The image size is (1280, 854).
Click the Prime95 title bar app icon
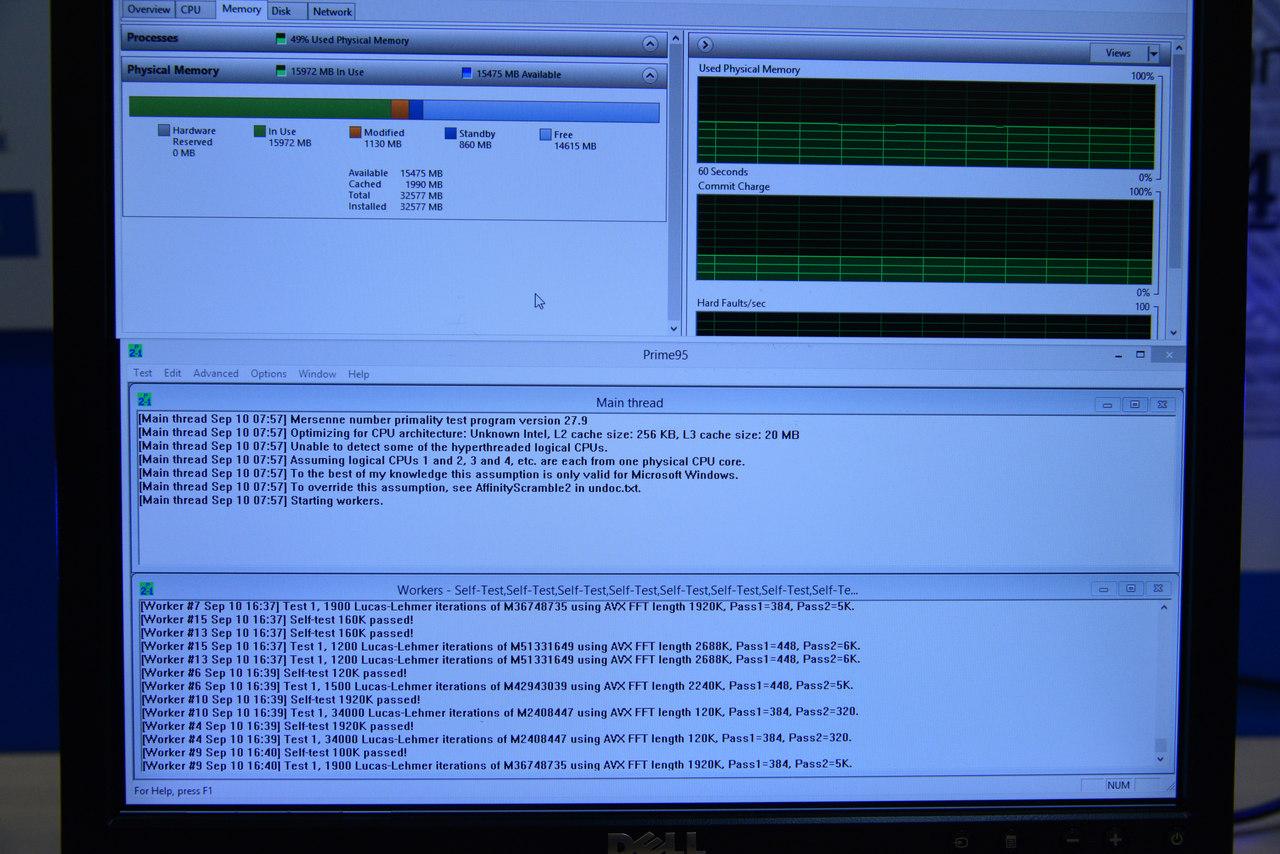(x=136, y=351)
